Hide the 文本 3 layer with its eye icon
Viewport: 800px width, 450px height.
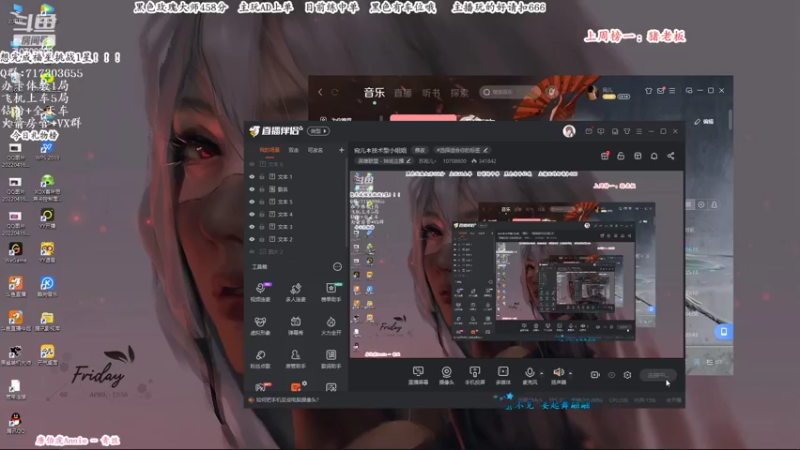(x=252, y=227)
